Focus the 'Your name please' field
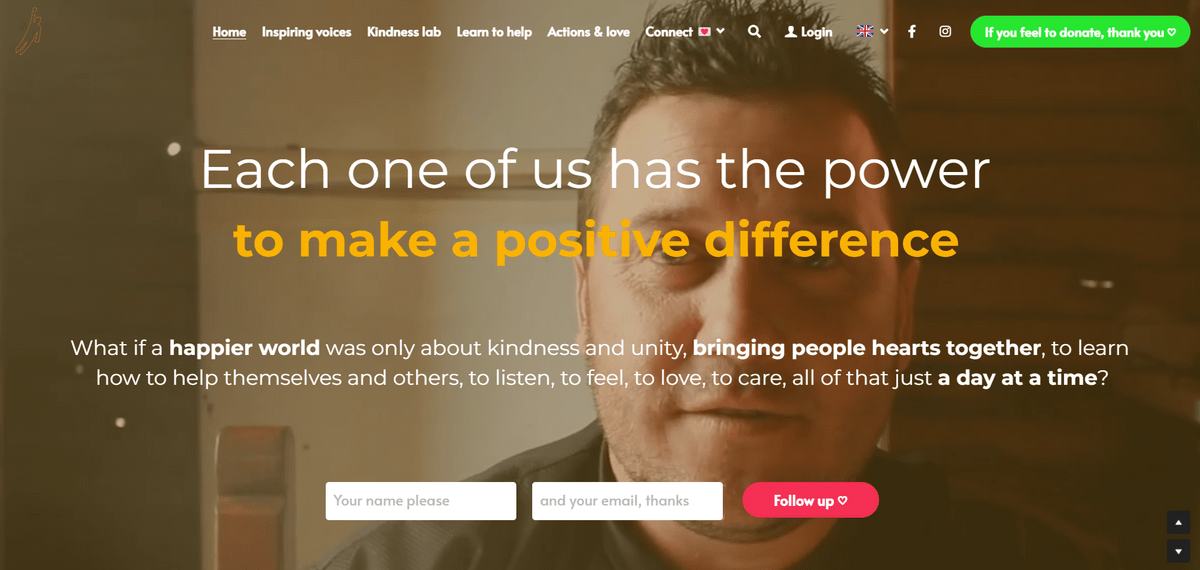 [x=421, y=501]
